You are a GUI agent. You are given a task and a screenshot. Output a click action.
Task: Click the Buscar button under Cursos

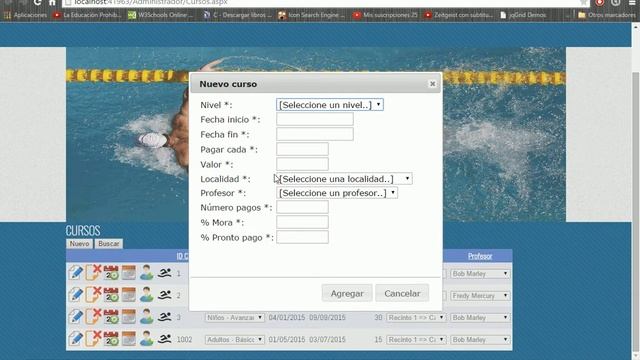pyautogui.click(x=109, y=244)
